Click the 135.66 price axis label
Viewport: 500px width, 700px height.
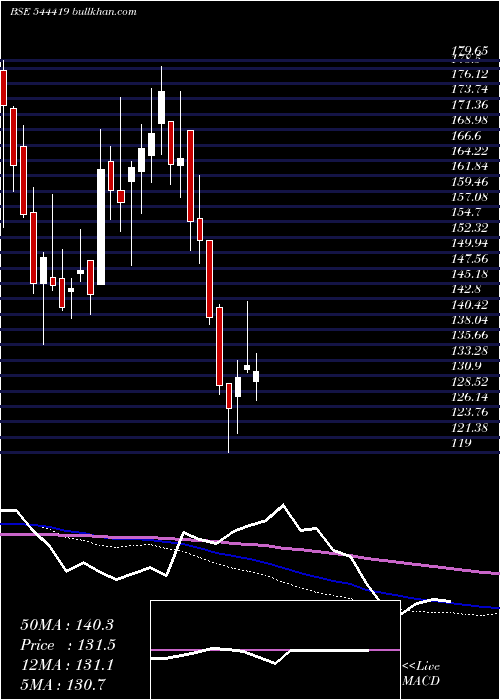click(470, 335)
